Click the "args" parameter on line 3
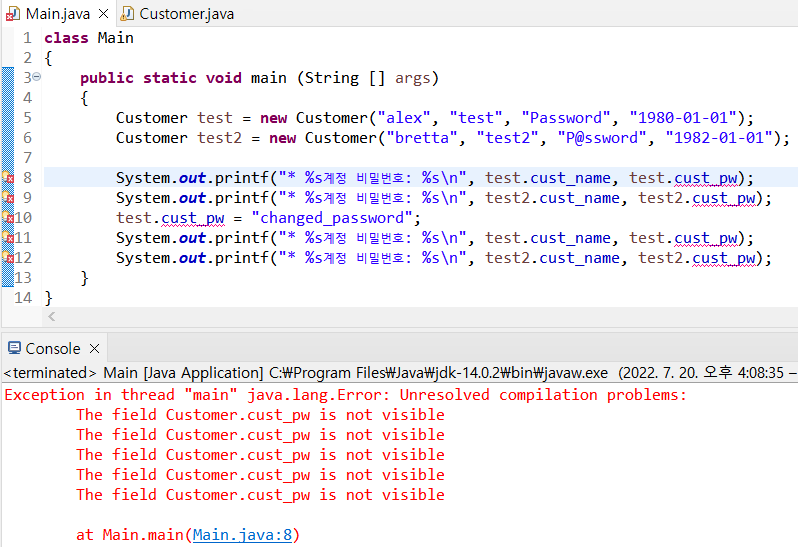Viewport: 798px width, 547px height. pos(412,78)
